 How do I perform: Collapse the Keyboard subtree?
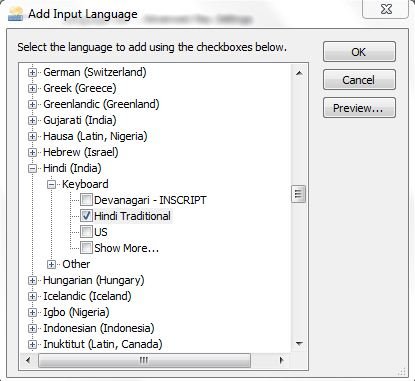51,184
